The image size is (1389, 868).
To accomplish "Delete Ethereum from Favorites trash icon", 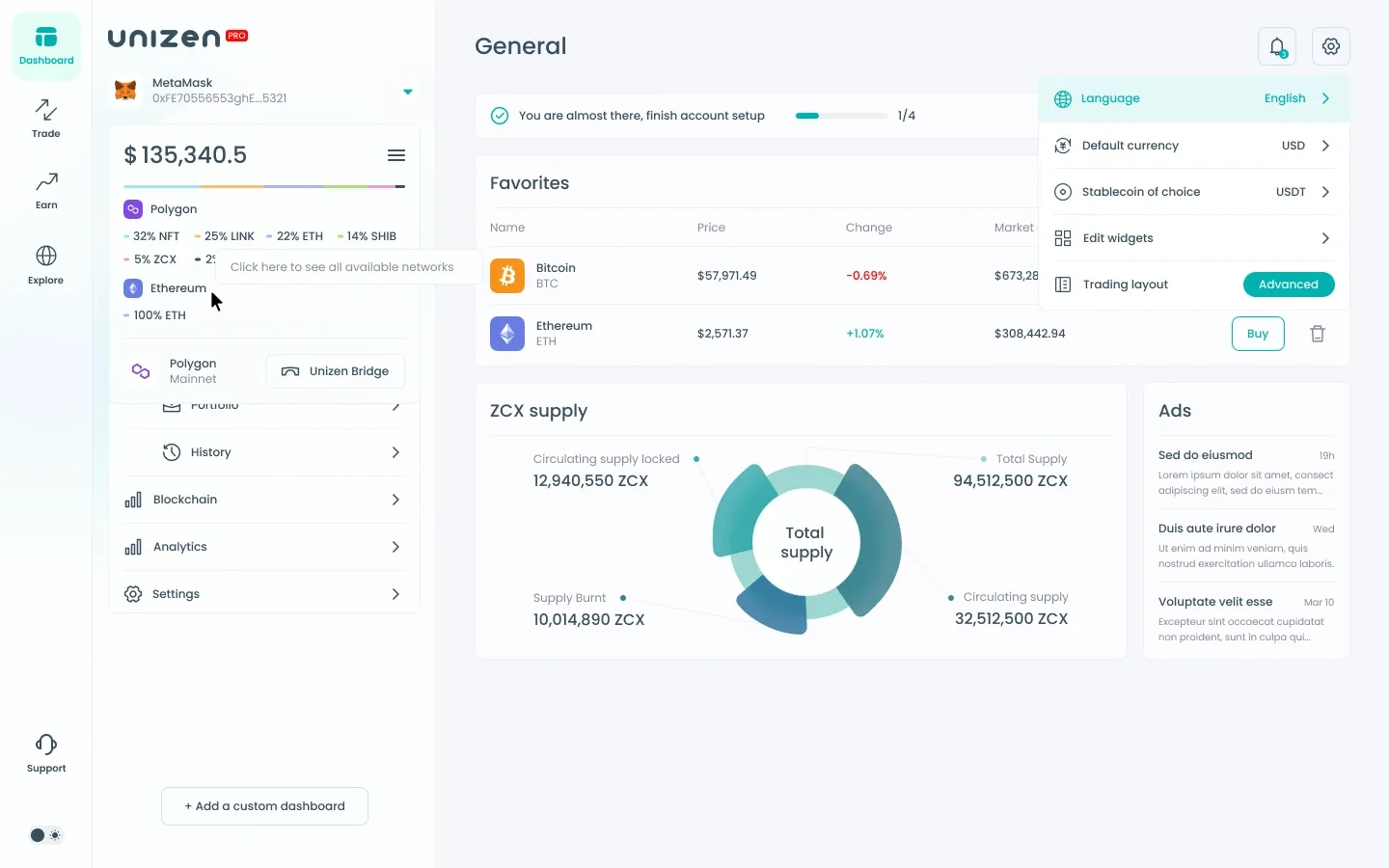I will [1318, 334].
